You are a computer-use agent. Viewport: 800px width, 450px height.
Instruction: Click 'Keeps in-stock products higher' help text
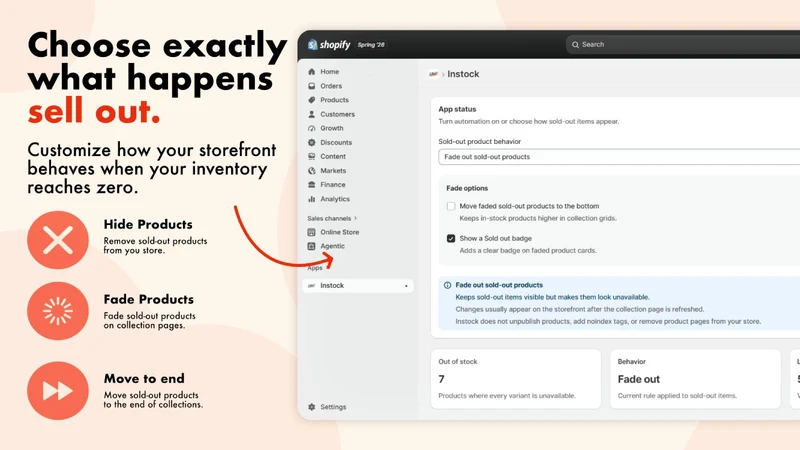(x=538, y=218)
